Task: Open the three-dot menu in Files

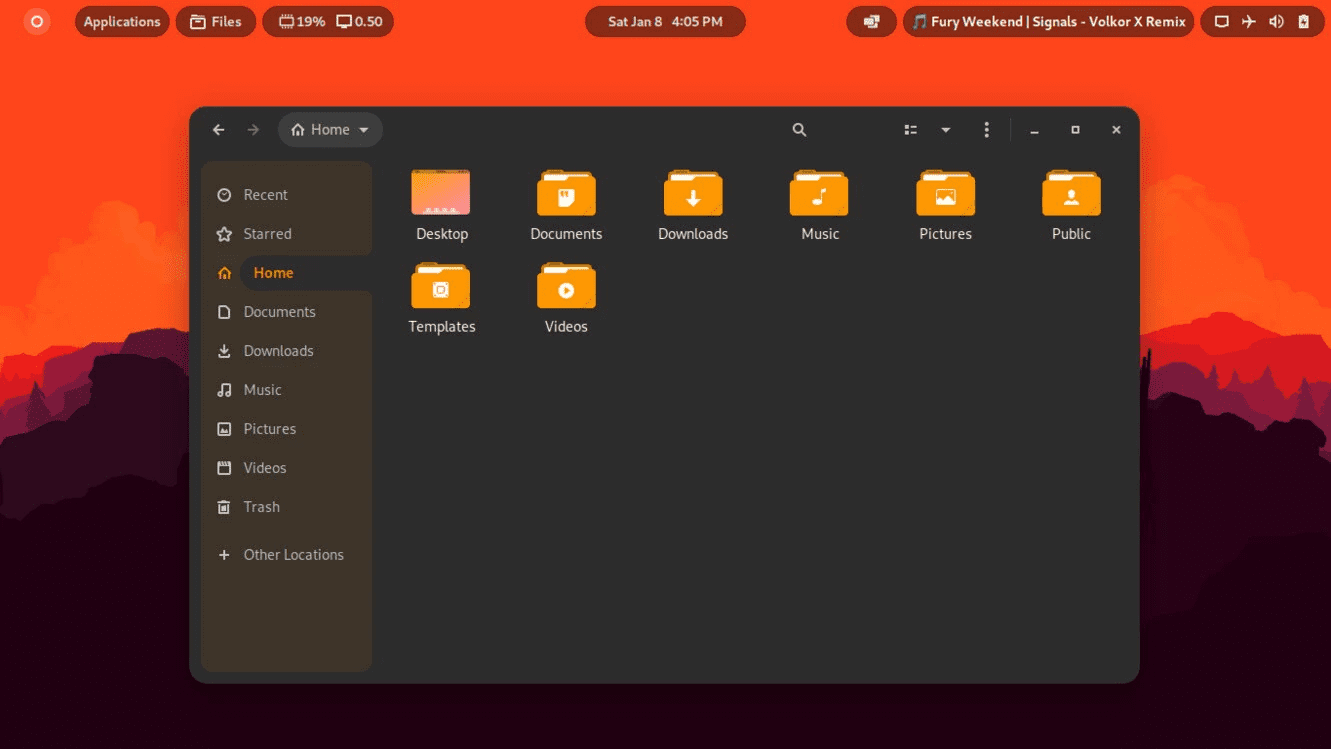Action: [986, 129]
